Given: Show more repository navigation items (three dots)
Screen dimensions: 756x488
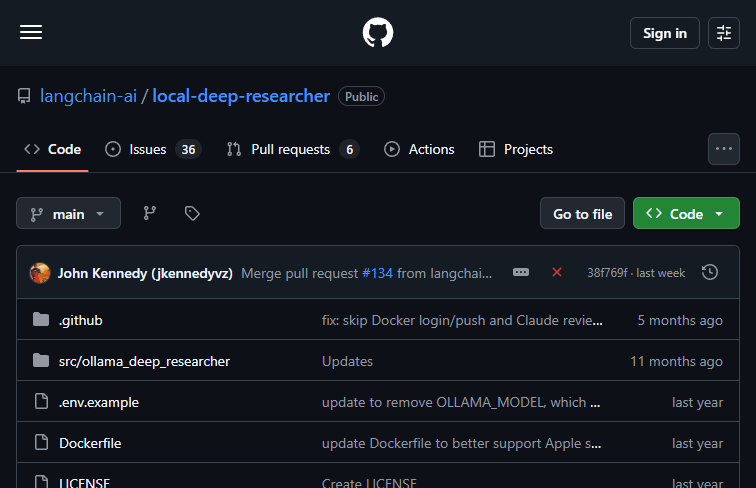Looking at the screenshot, I should [x=724, y=149].
